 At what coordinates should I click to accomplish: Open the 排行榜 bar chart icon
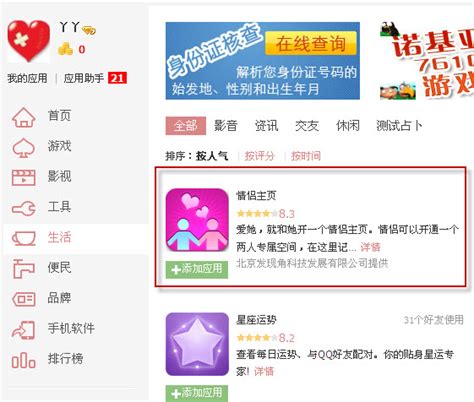coord(24,360)
